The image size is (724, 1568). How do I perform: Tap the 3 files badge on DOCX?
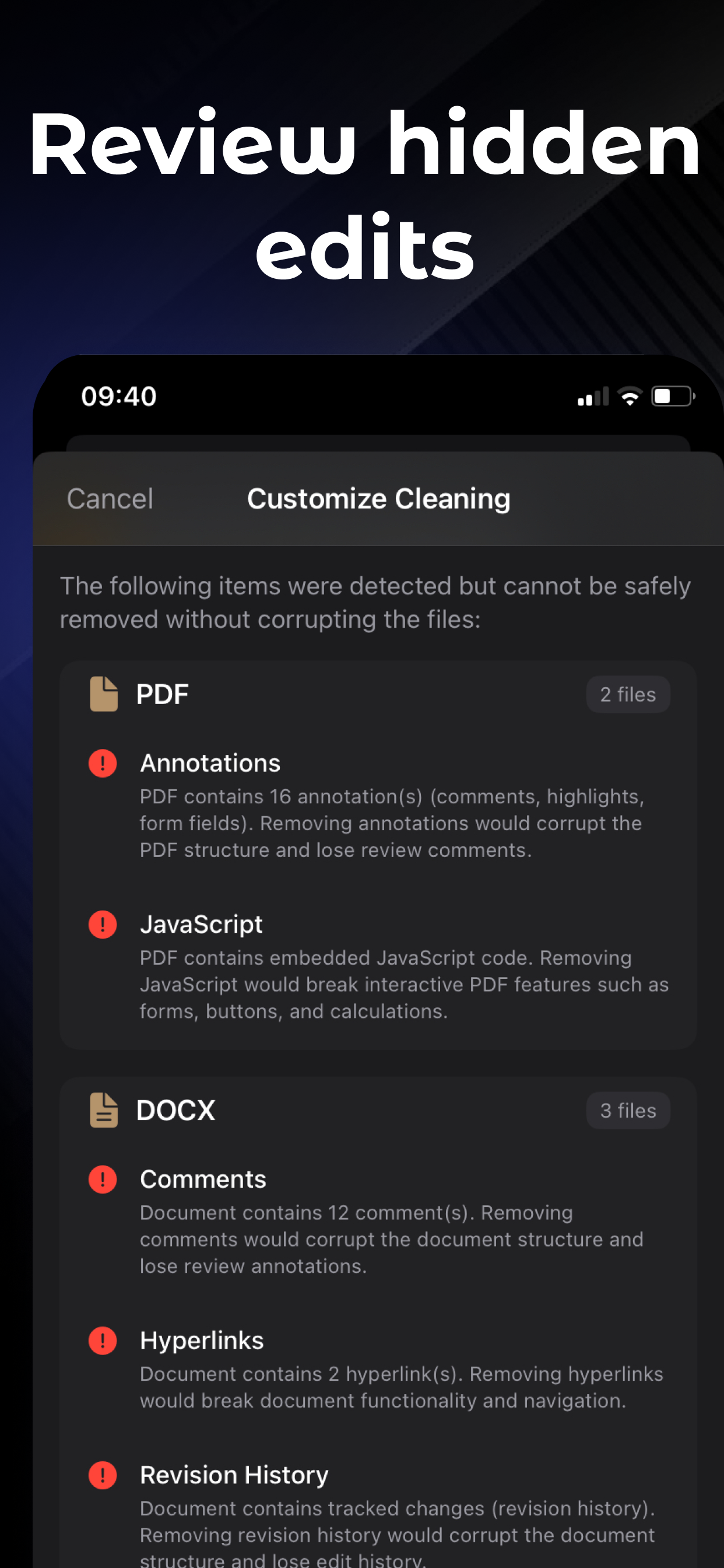tap(628, 1110)
